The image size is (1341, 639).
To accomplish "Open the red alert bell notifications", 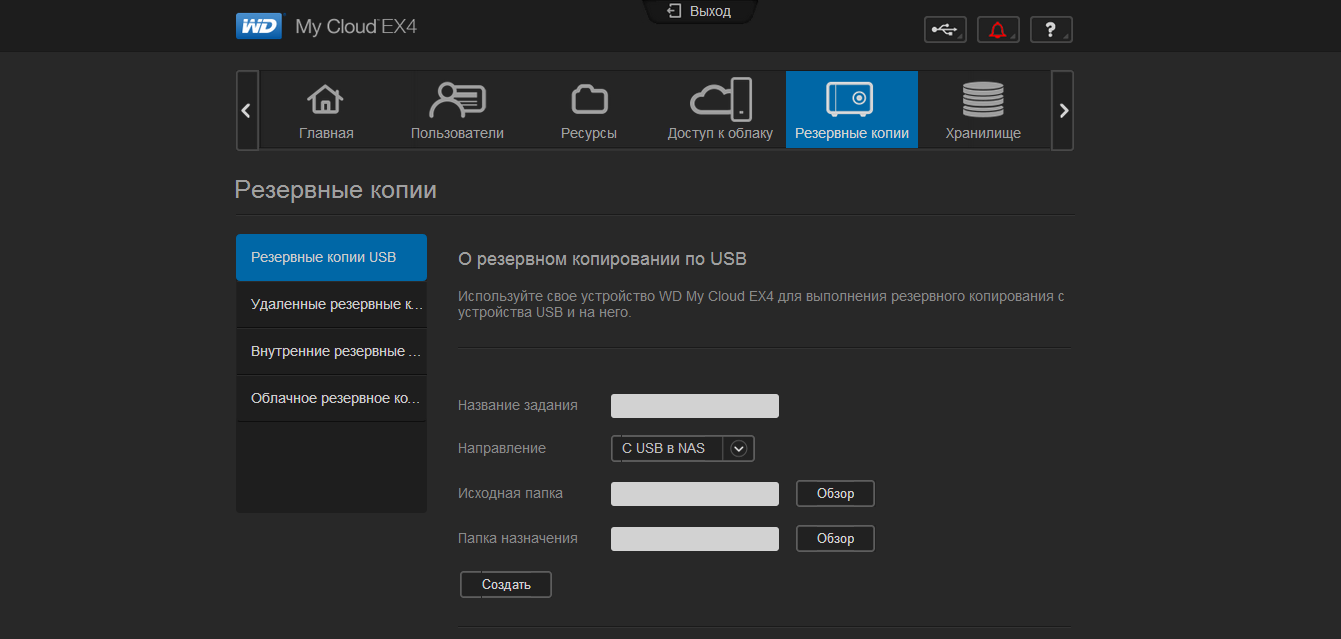I will click(997, 30).
